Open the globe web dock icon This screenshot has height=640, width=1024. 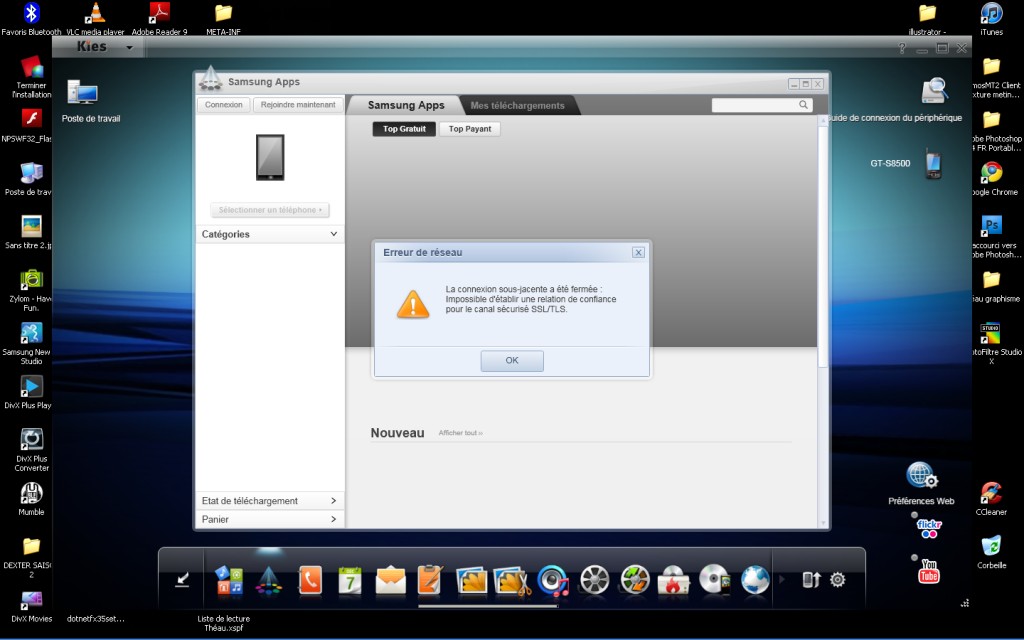(755, 580)
